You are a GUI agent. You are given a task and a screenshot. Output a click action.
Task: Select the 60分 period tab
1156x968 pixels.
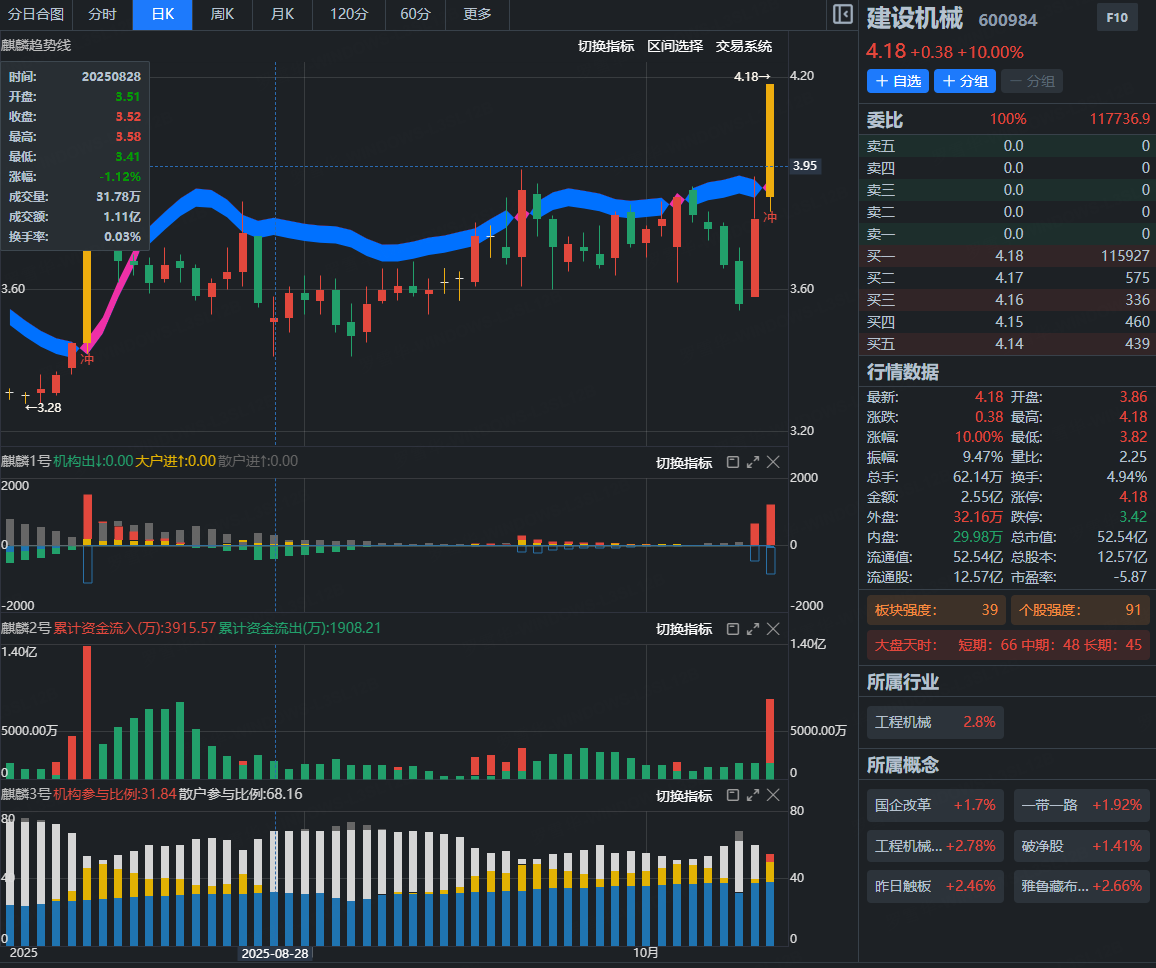pyautogui.click(x=415, y=15)
